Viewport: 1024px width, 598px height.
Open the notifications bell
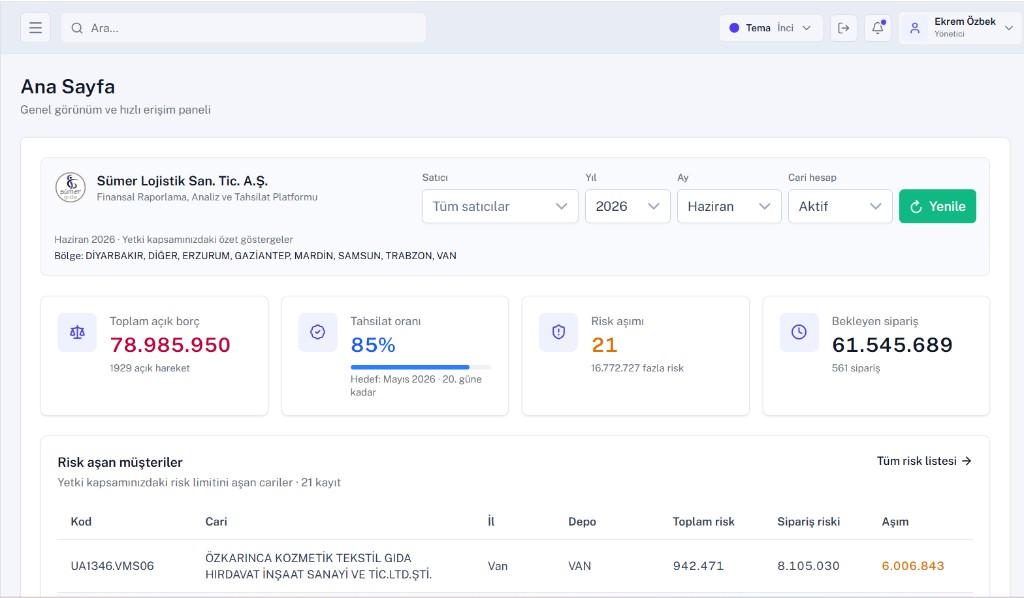pos(878,28)
